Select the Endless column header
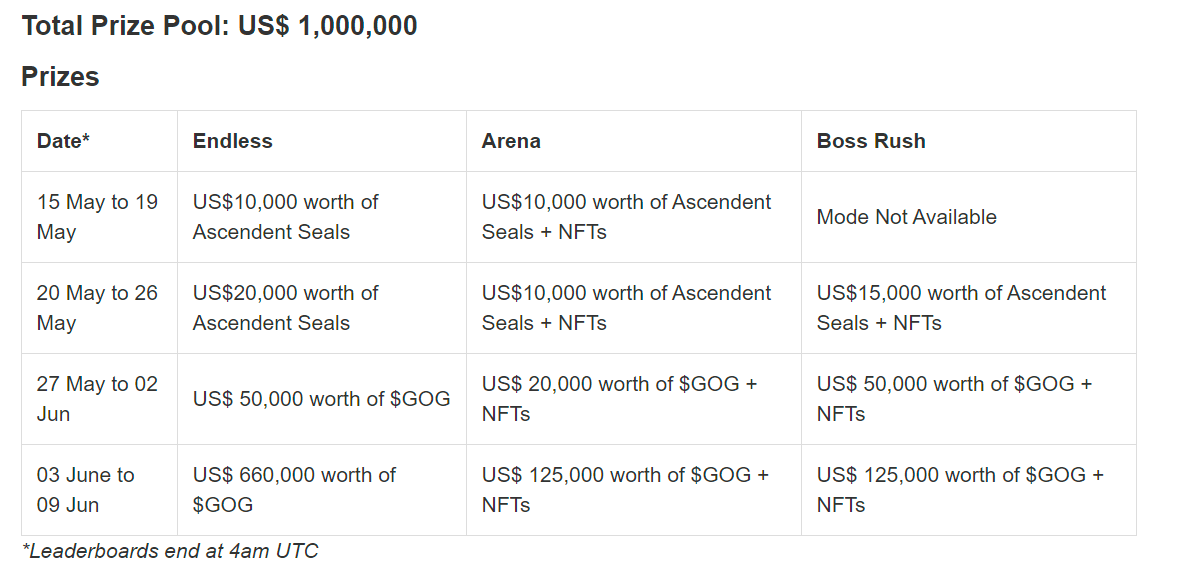This screenshot has width=1180, height=582. 232,141
